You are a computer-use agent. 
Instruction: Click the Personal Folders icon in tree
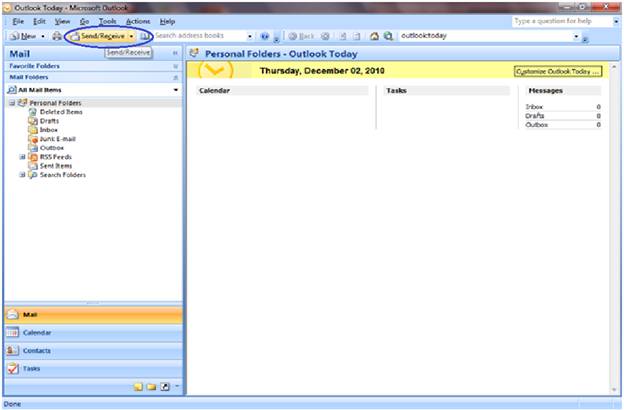click(x=23, y=103)
